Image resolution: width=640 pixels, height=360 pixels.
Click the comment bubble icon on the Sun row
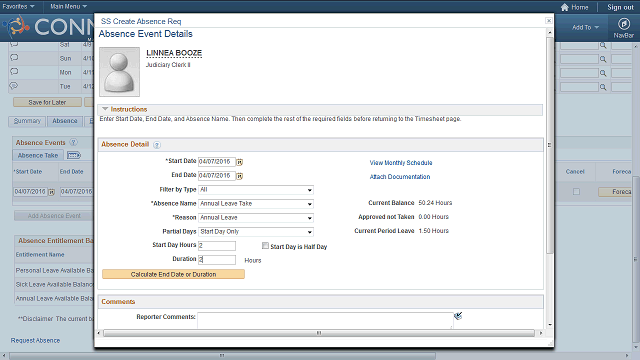[14, 58]
